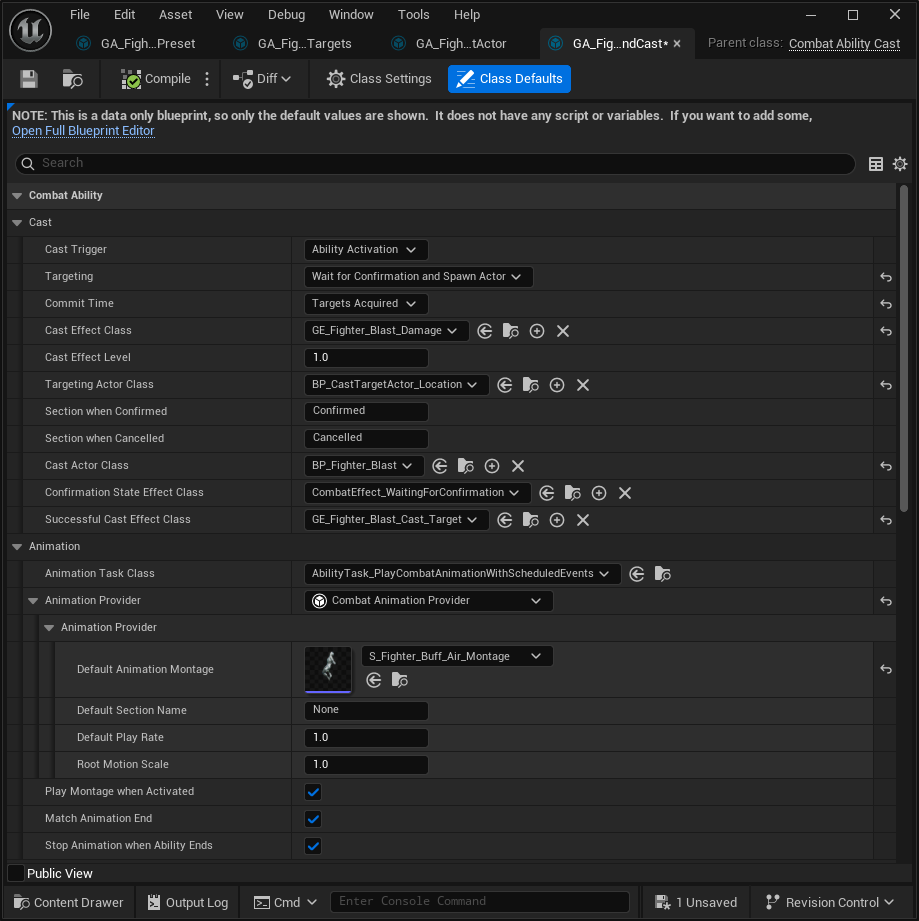Click the Compile button
Image resolution: width=919 pixels, height=921 pixels.
(x=156, y=79)
